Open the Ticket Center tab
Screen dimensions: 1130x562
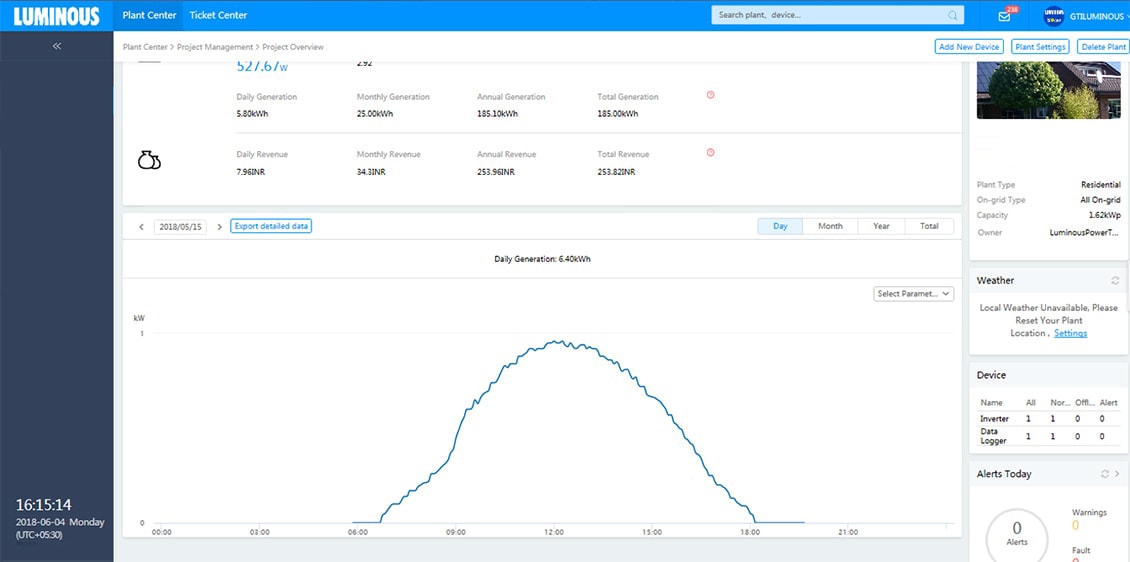[218, 15]
